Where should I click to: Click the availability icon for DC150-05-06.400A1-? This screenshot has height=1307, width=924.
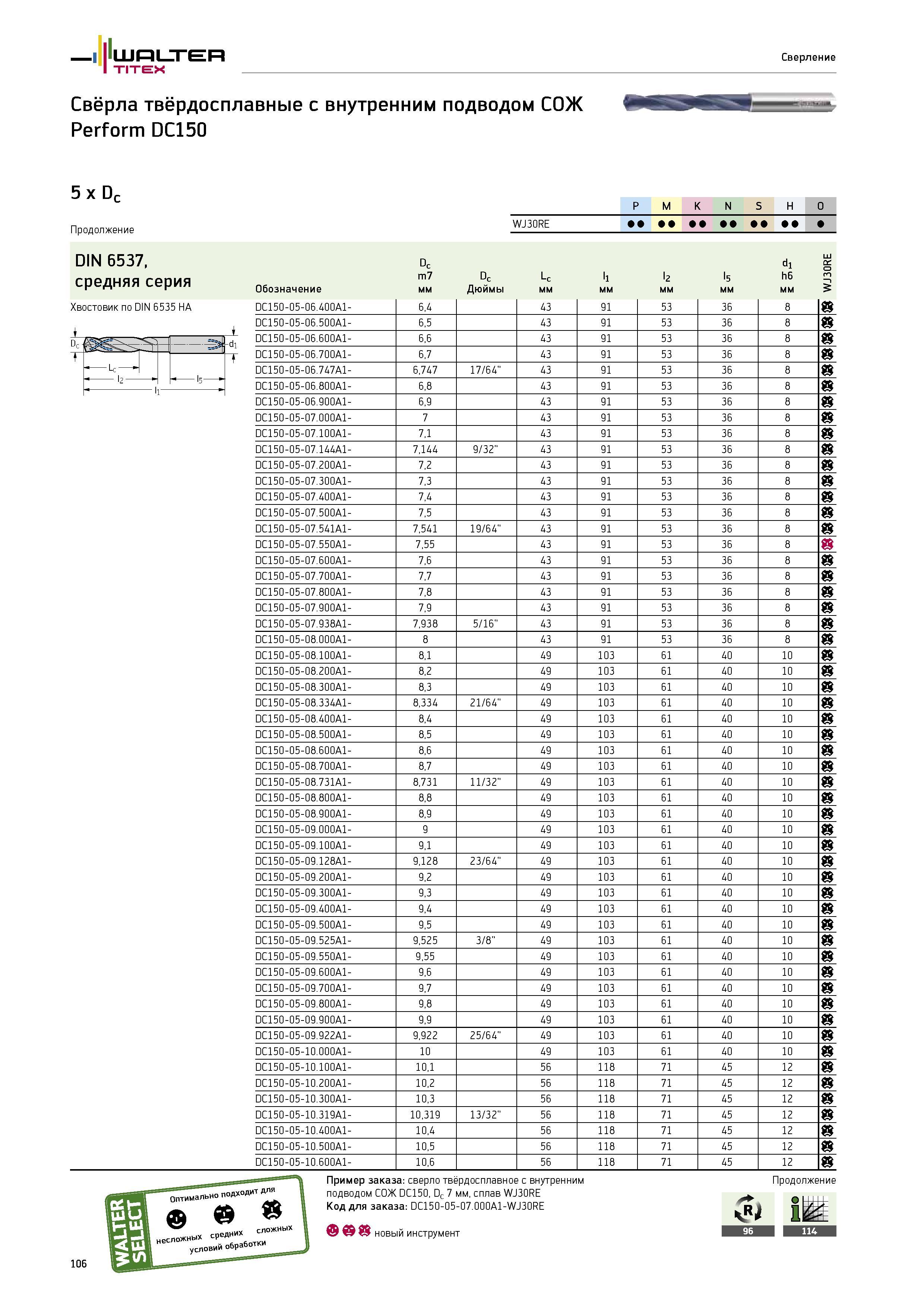827,307
